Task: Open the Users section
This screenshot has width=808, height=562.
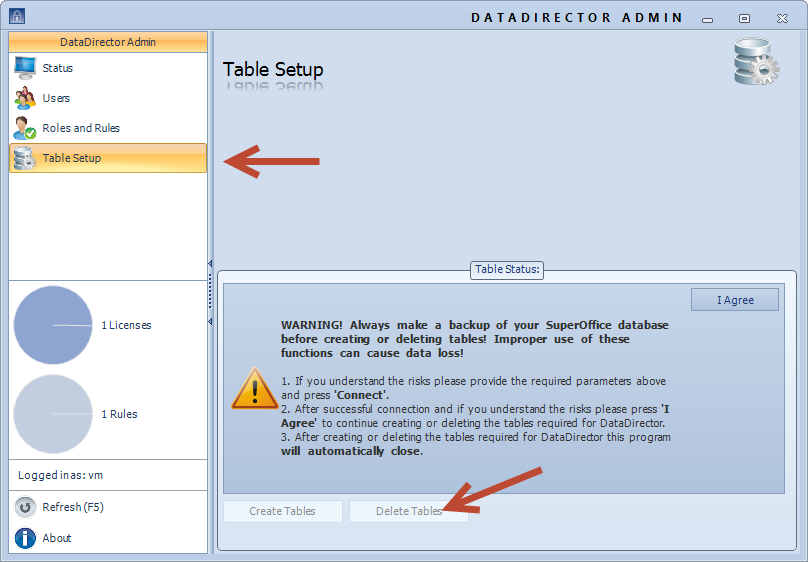Action: pos(108,98)
